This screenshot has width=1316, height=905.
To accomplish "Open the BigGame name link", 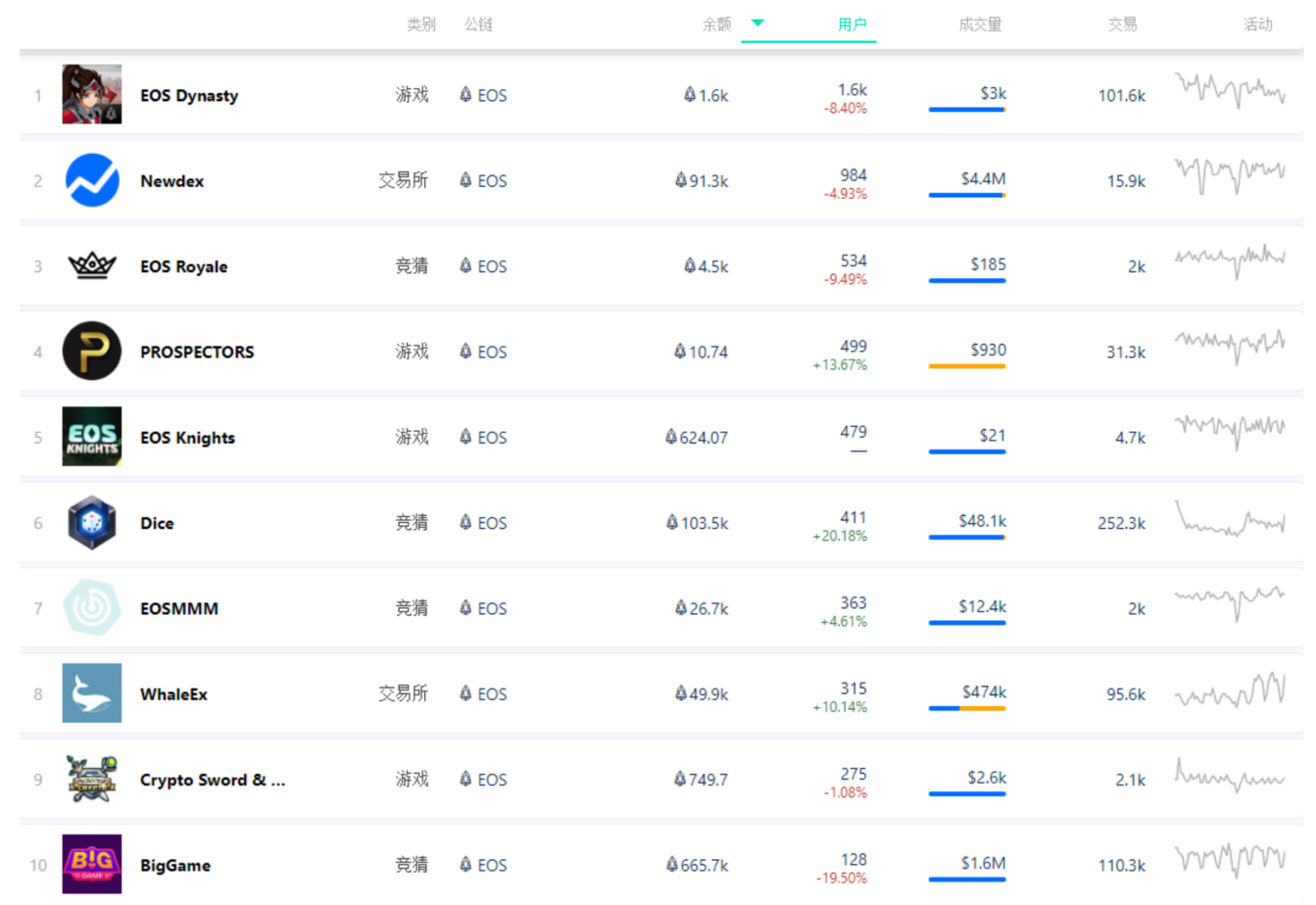I will point(175,866).
